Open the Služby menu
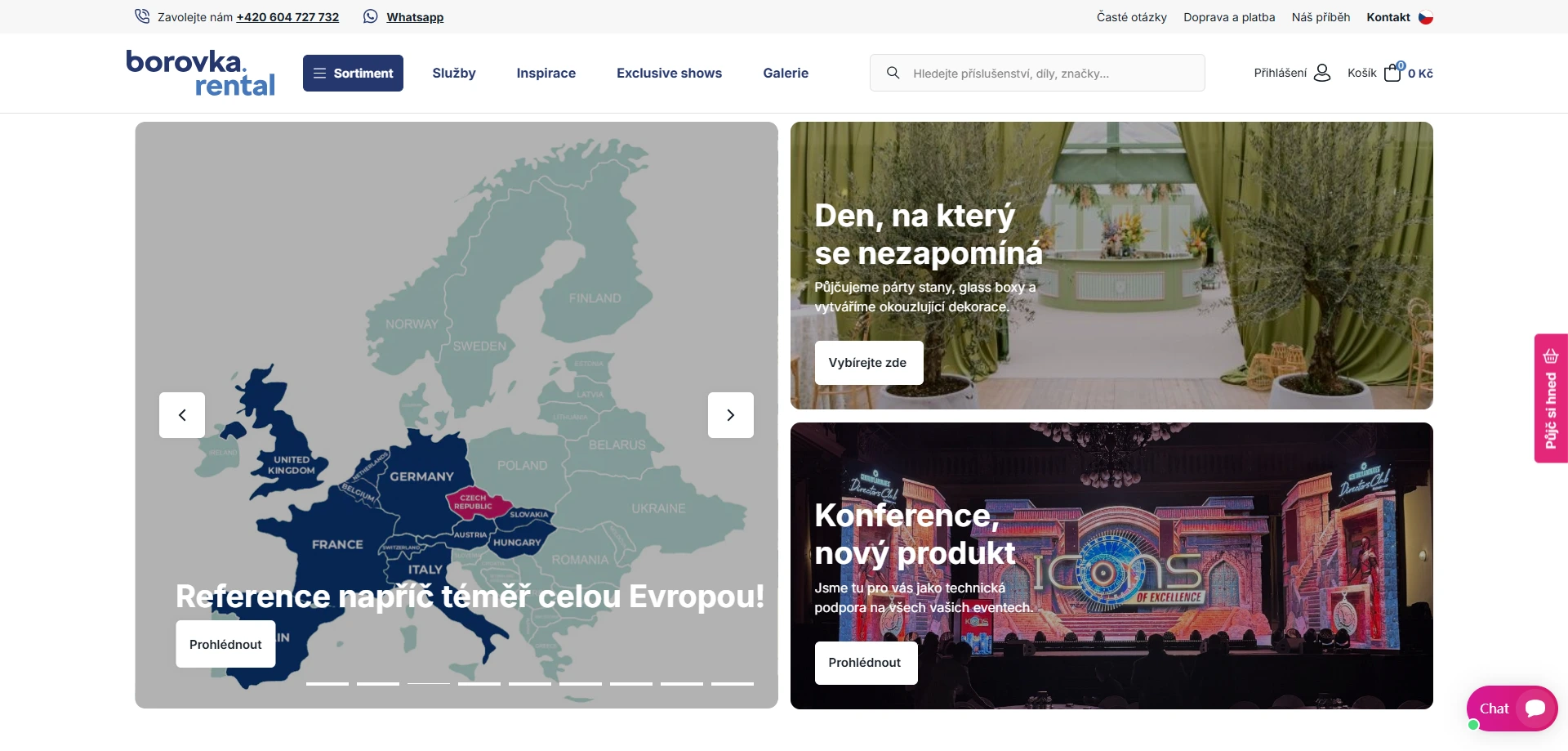 click(454, 73)
